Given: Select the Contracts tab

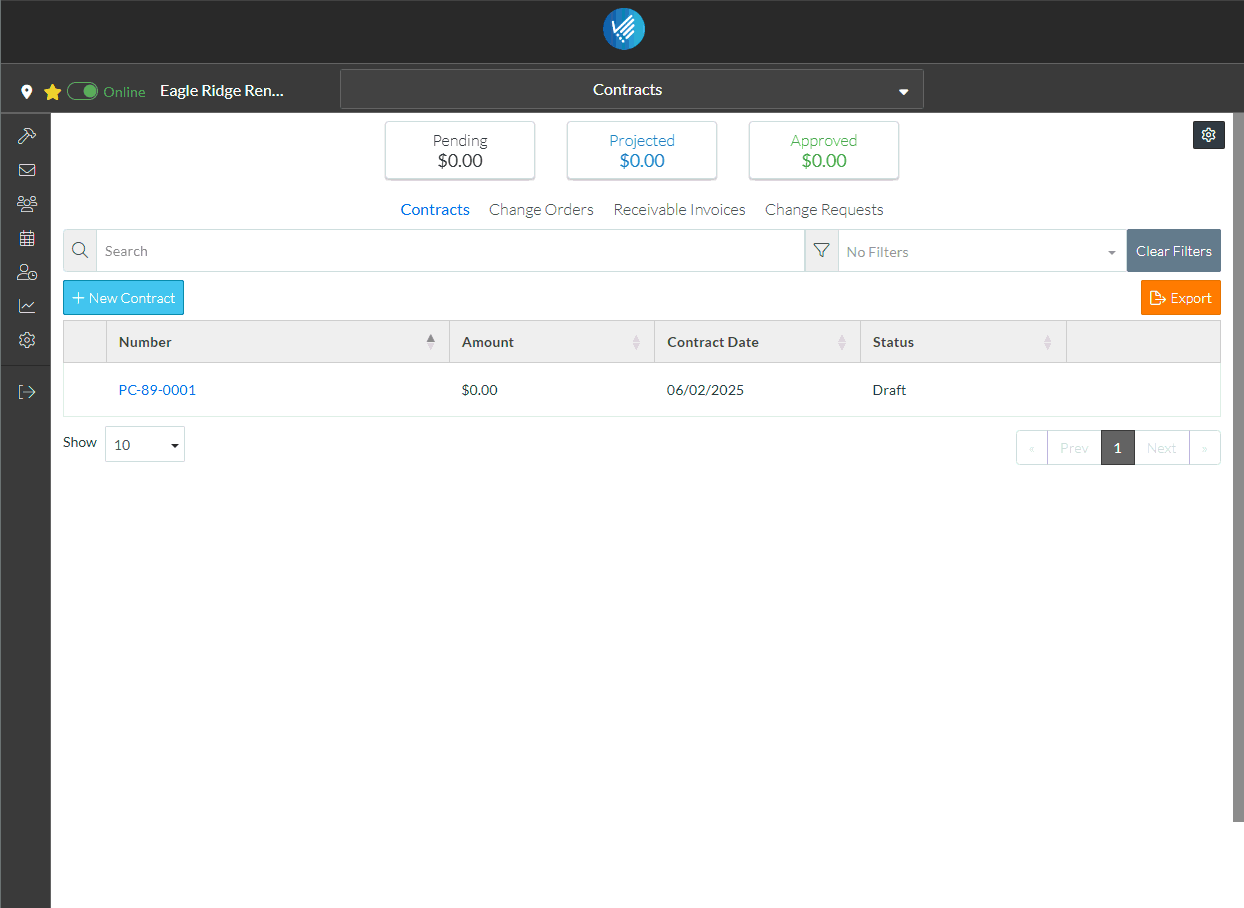Looking at the screenshot, I should (435, 210).
